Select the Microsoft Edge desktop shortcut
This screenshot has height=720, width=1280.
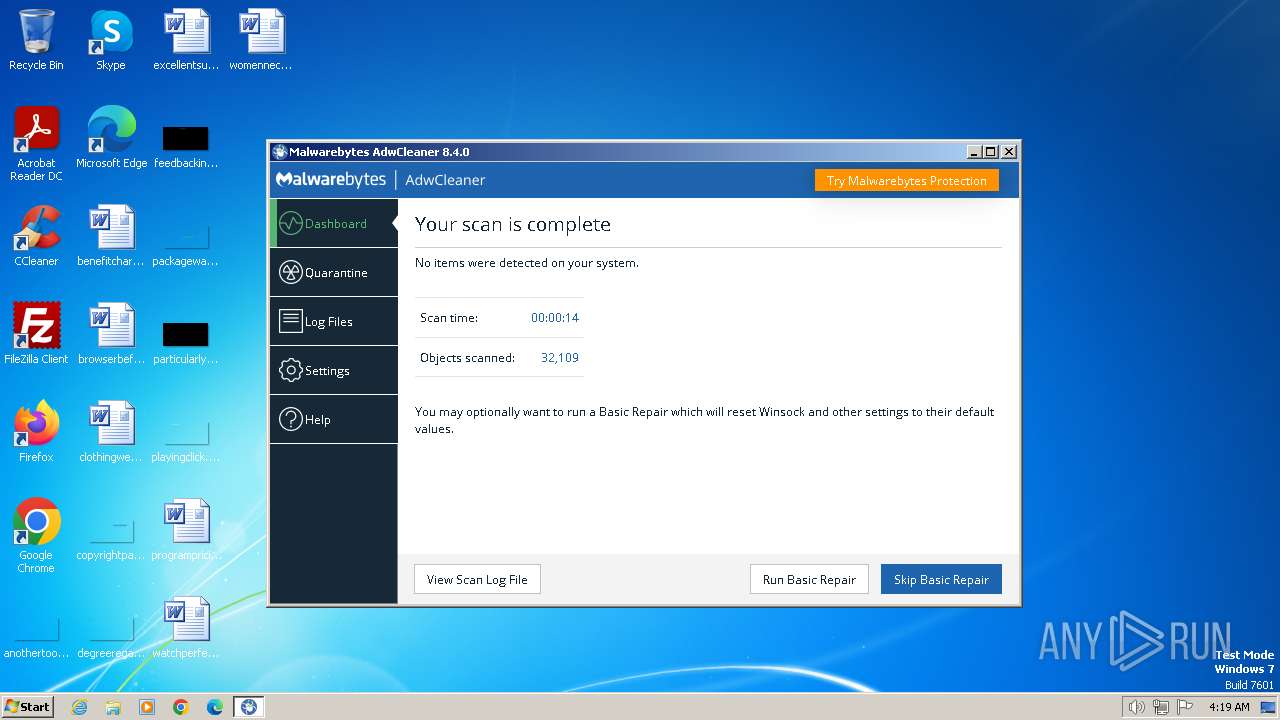111,138
